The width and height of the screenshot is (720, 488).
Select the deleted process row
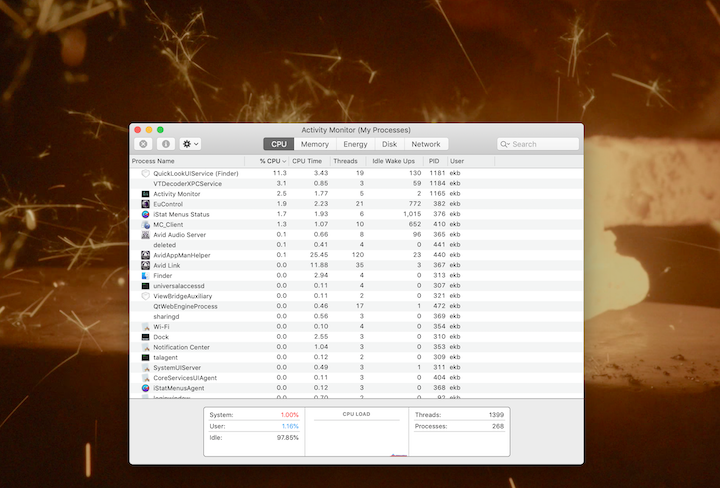(x=356, y=245)
